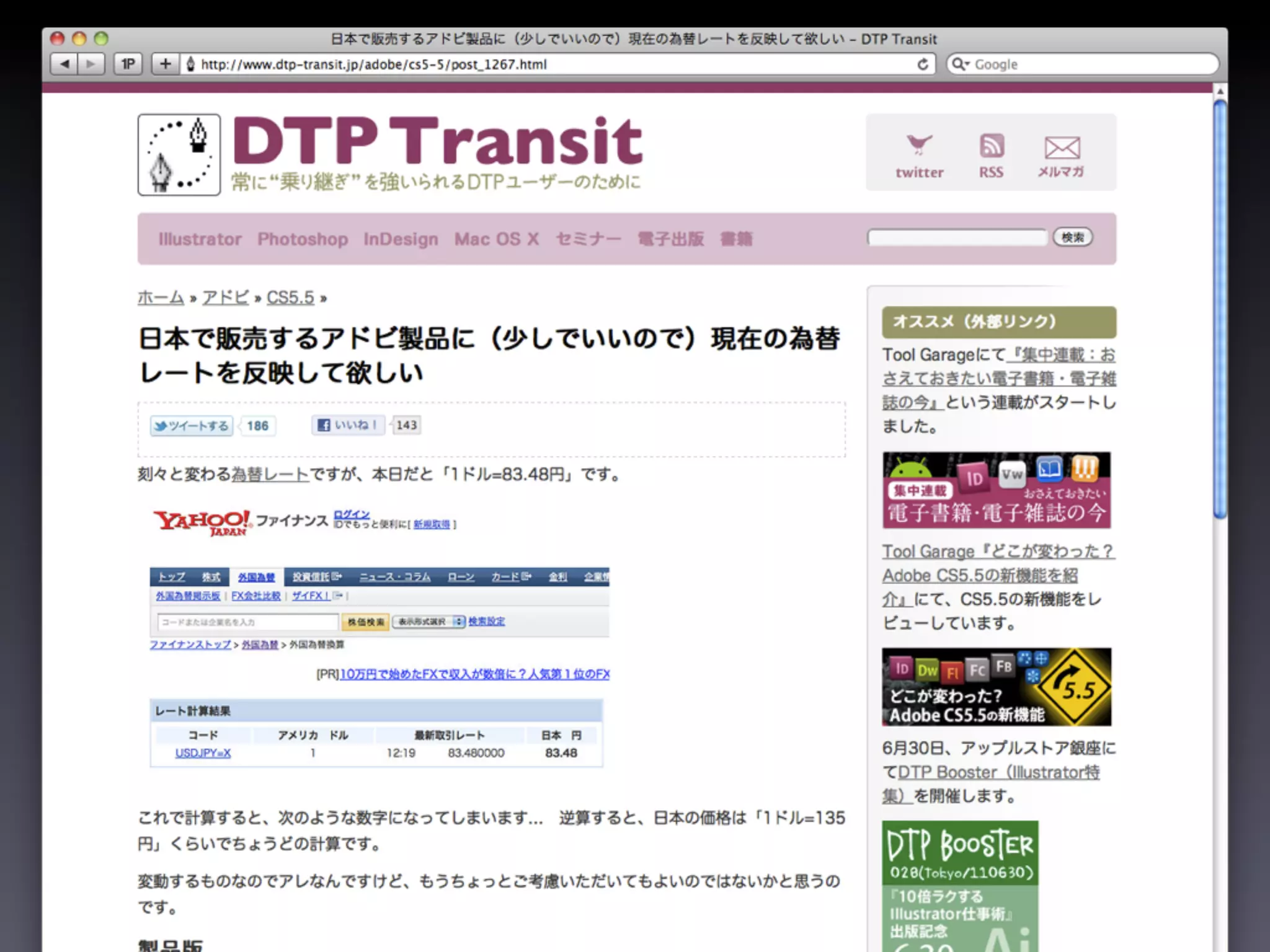Viewport: 1270px width, 952px height.
Task: Select the Illustrator navigation menu item
Action: [x=200, y=239]
